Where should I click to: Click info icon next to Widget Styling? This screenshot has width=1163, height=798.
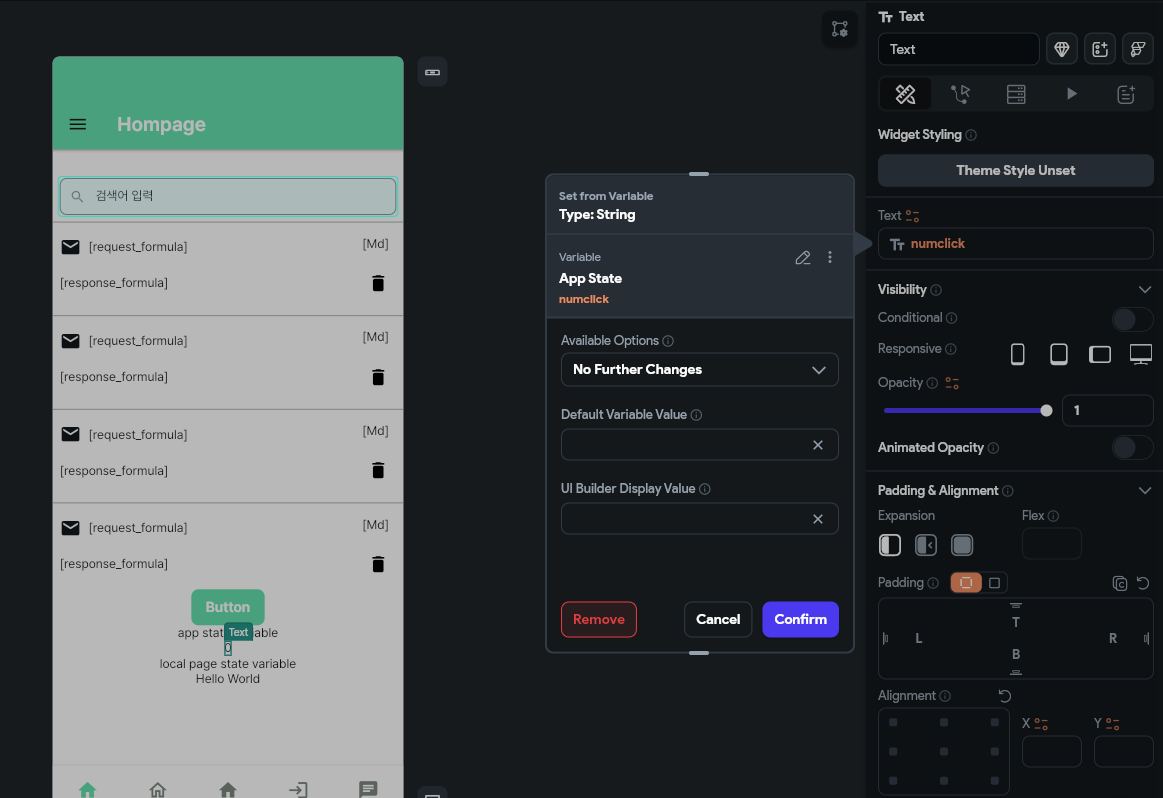pos(971,135)
